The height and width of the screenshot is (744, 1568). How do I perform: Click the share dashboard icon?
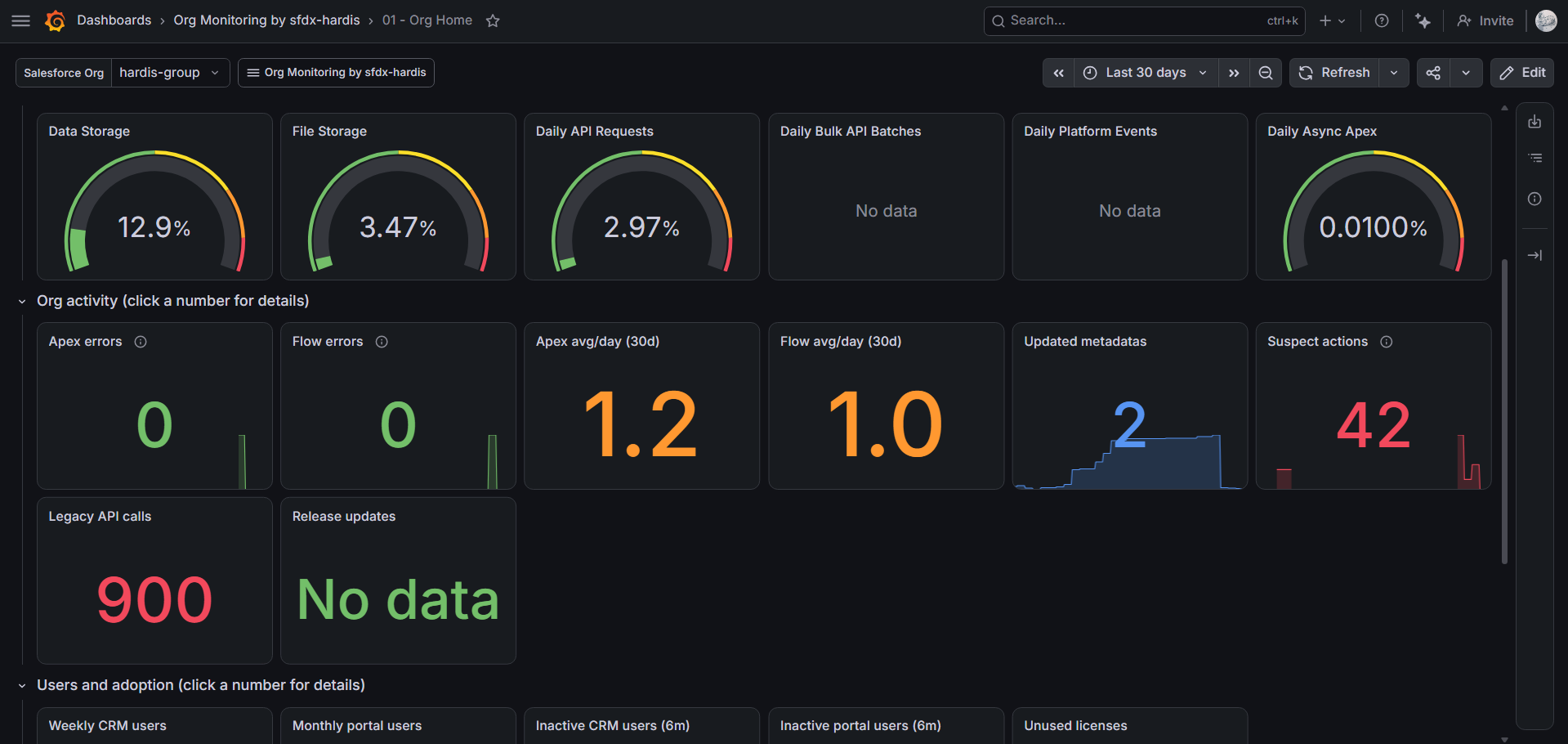1433,73
